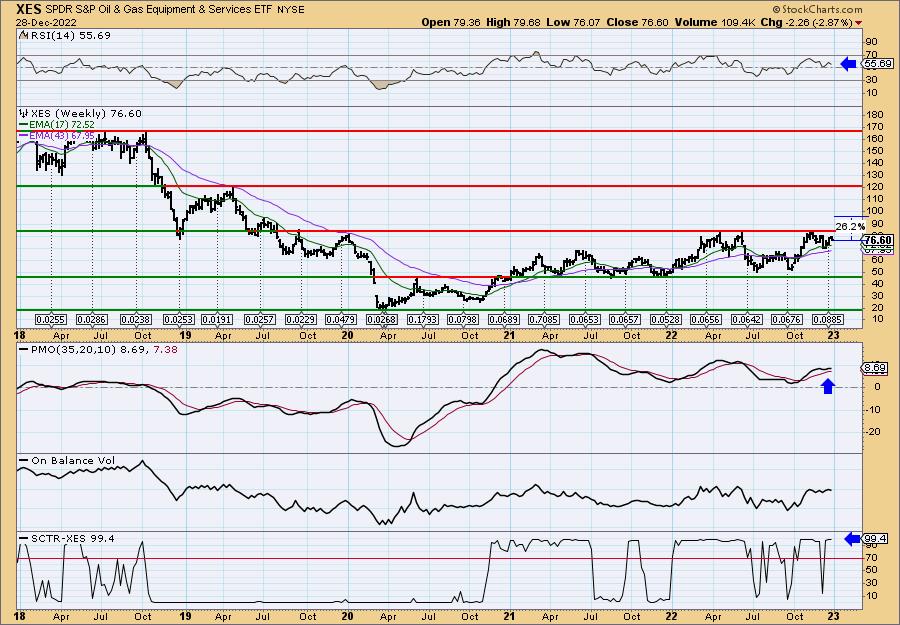Image resolution: width=900 pixels, height=625 pixels.
Task: Click the 76.60 price tag on the right axis
Action: (878, 240)
